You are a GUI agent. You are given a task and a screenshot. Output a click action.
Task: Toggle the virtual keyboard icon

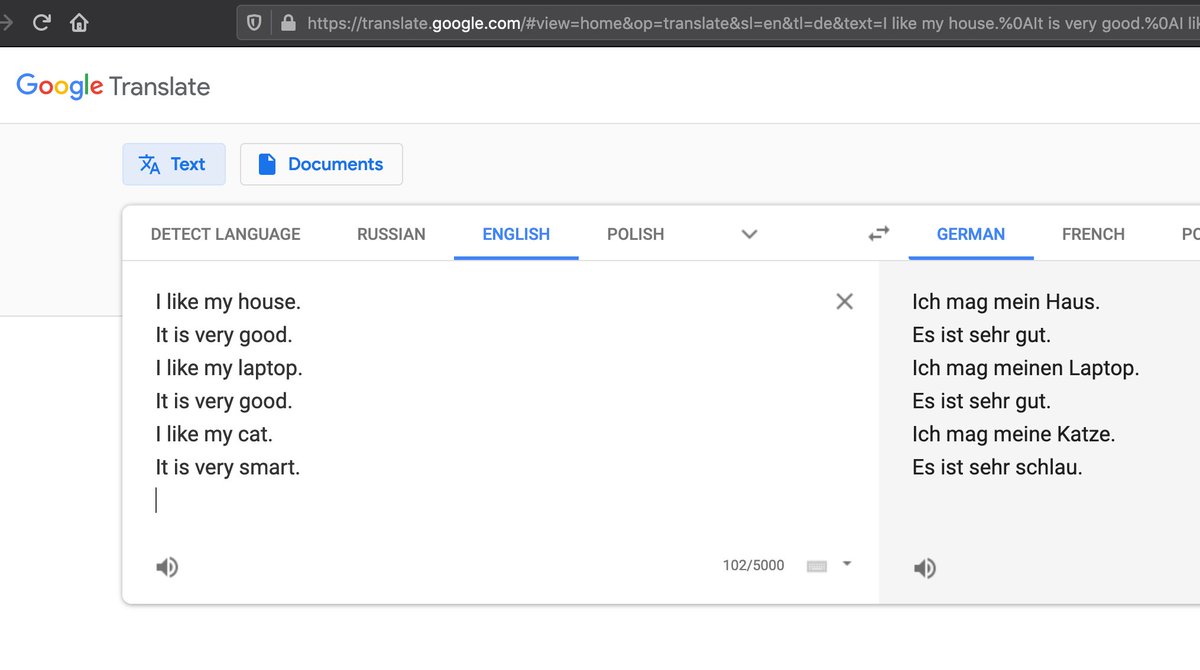(817, 566)
